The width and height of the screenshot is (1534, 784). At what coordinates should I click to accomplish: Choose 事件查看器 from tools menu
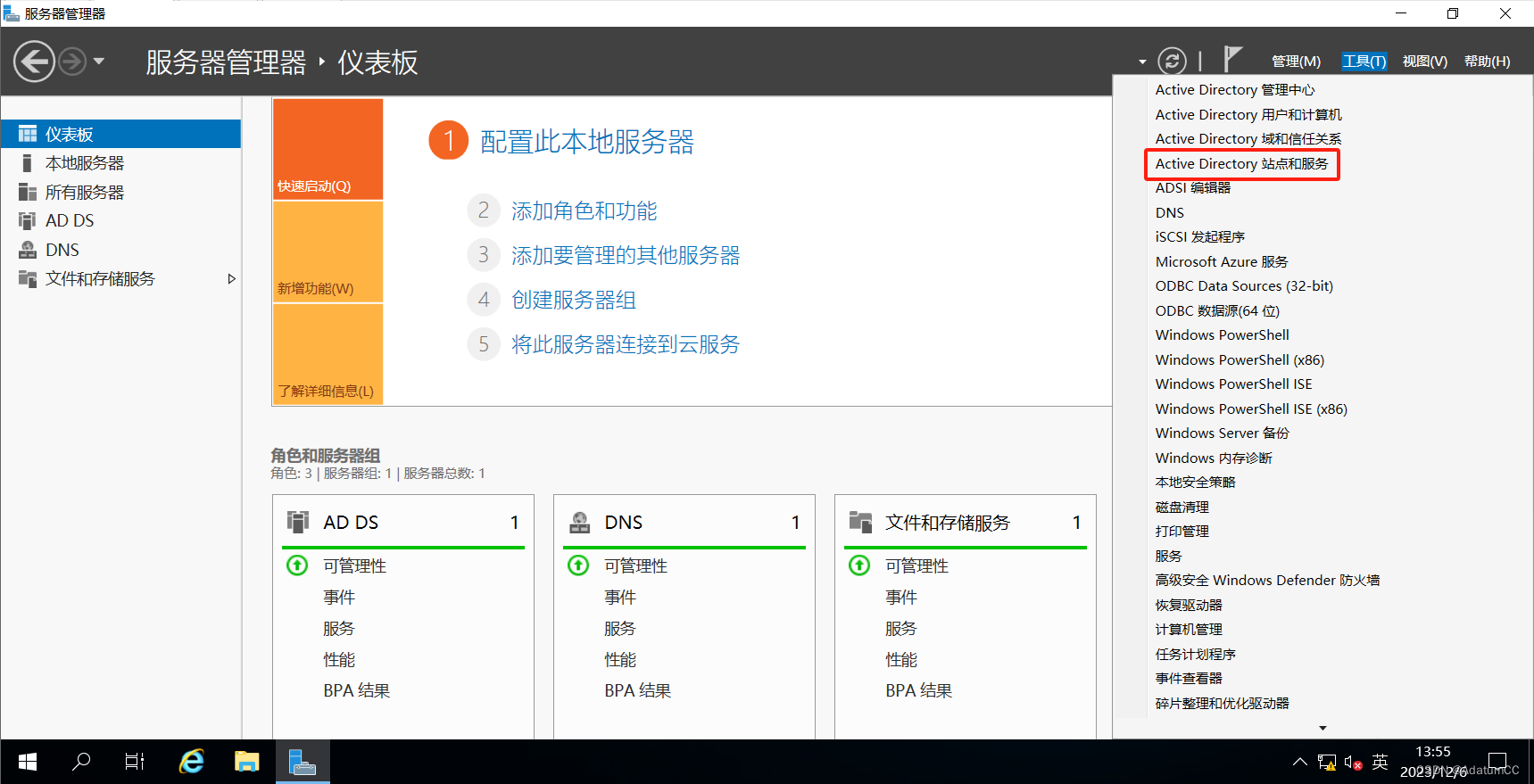tap(1189, 679)
